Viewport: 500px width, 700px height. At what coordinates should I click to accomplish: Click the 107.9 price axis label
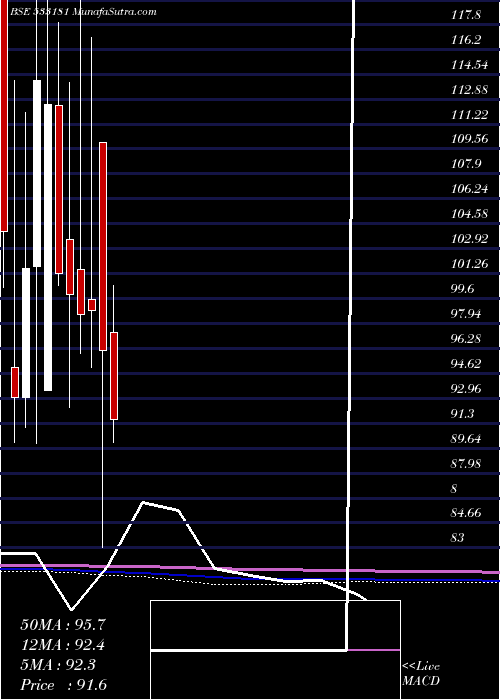pos(465,164)
